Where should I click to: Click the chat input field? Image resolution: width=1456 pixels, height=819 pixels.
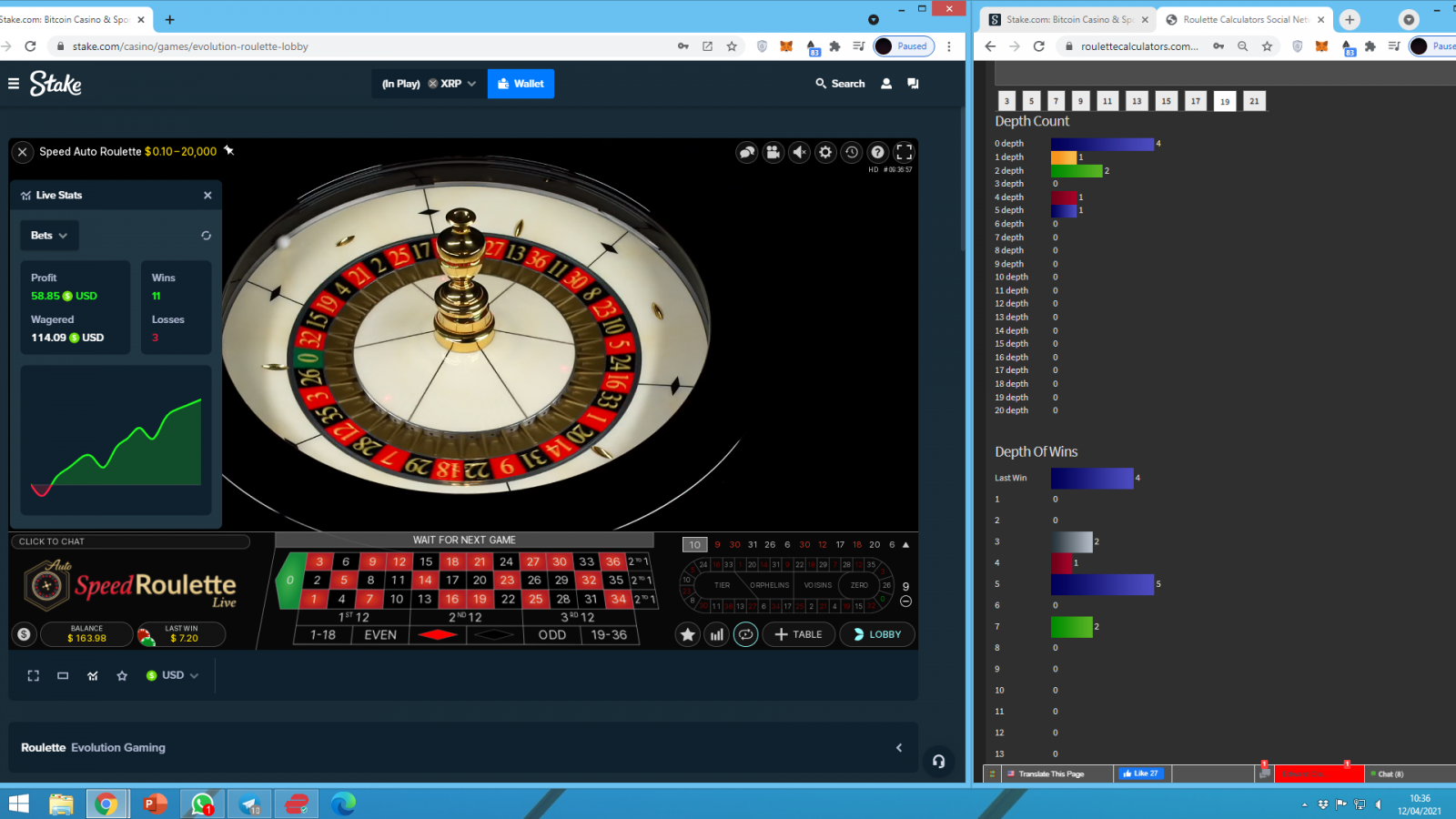point(130,541)
